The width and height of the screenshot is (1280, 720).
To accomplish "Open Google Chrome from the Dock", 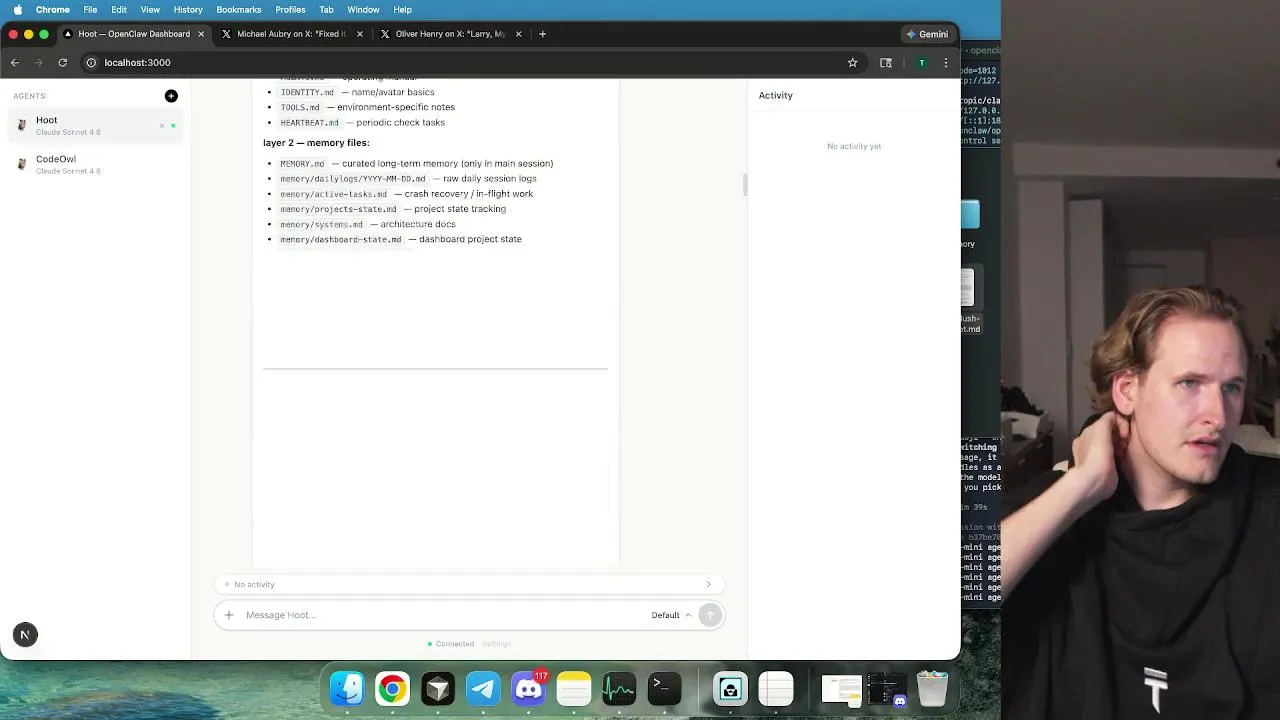I will pos(392,688).
